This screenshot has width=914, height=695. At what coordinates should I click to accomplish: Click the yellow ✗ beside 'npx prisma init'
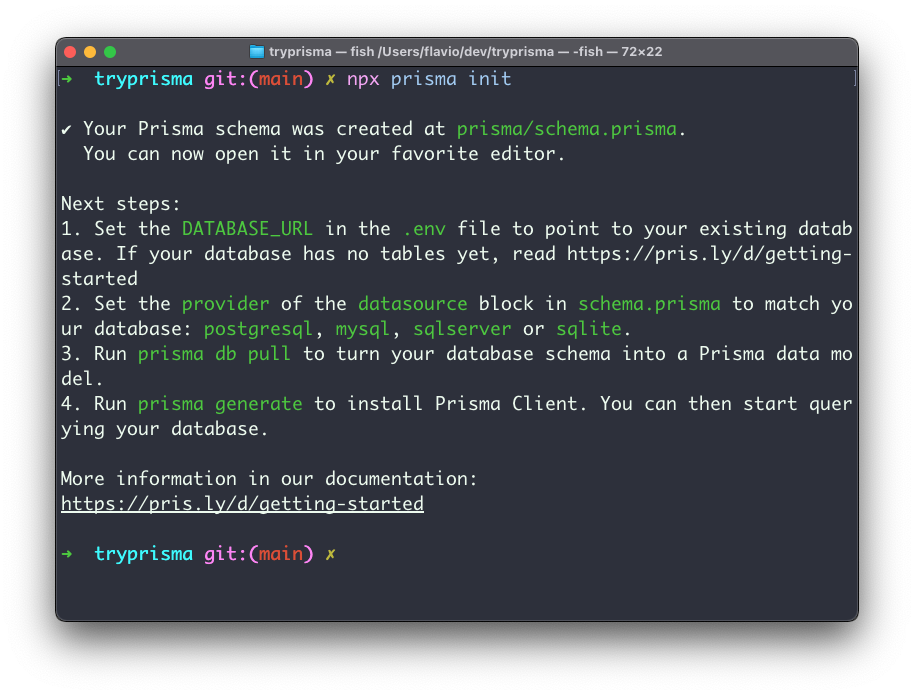(x=331, y=79)
